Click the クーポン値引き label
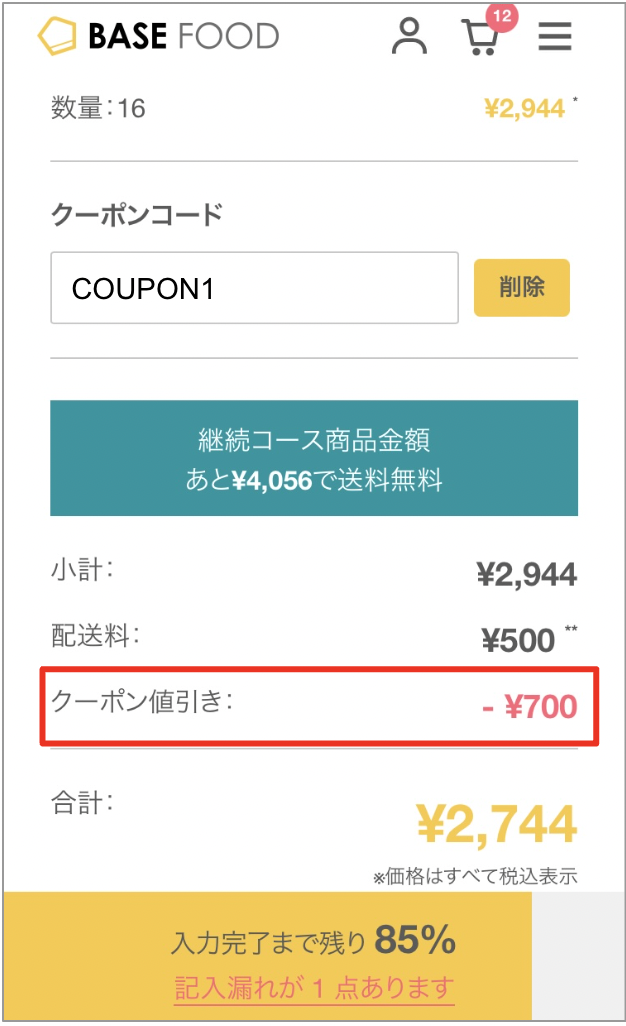The image size is (626, 1026). coord(141,701)
